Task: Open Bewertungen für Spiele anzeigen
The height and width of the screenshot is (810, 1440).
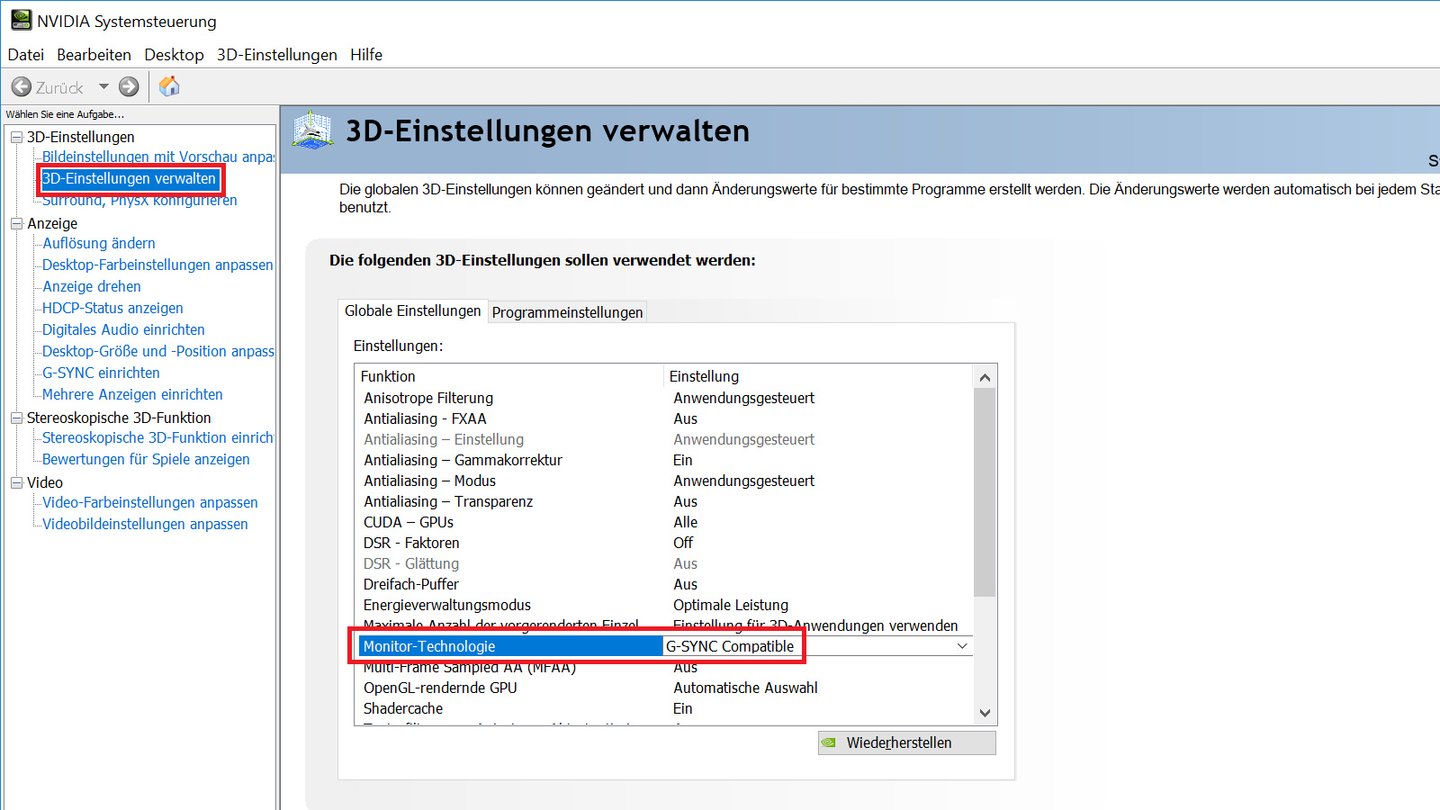Action: tap(146, 459)
